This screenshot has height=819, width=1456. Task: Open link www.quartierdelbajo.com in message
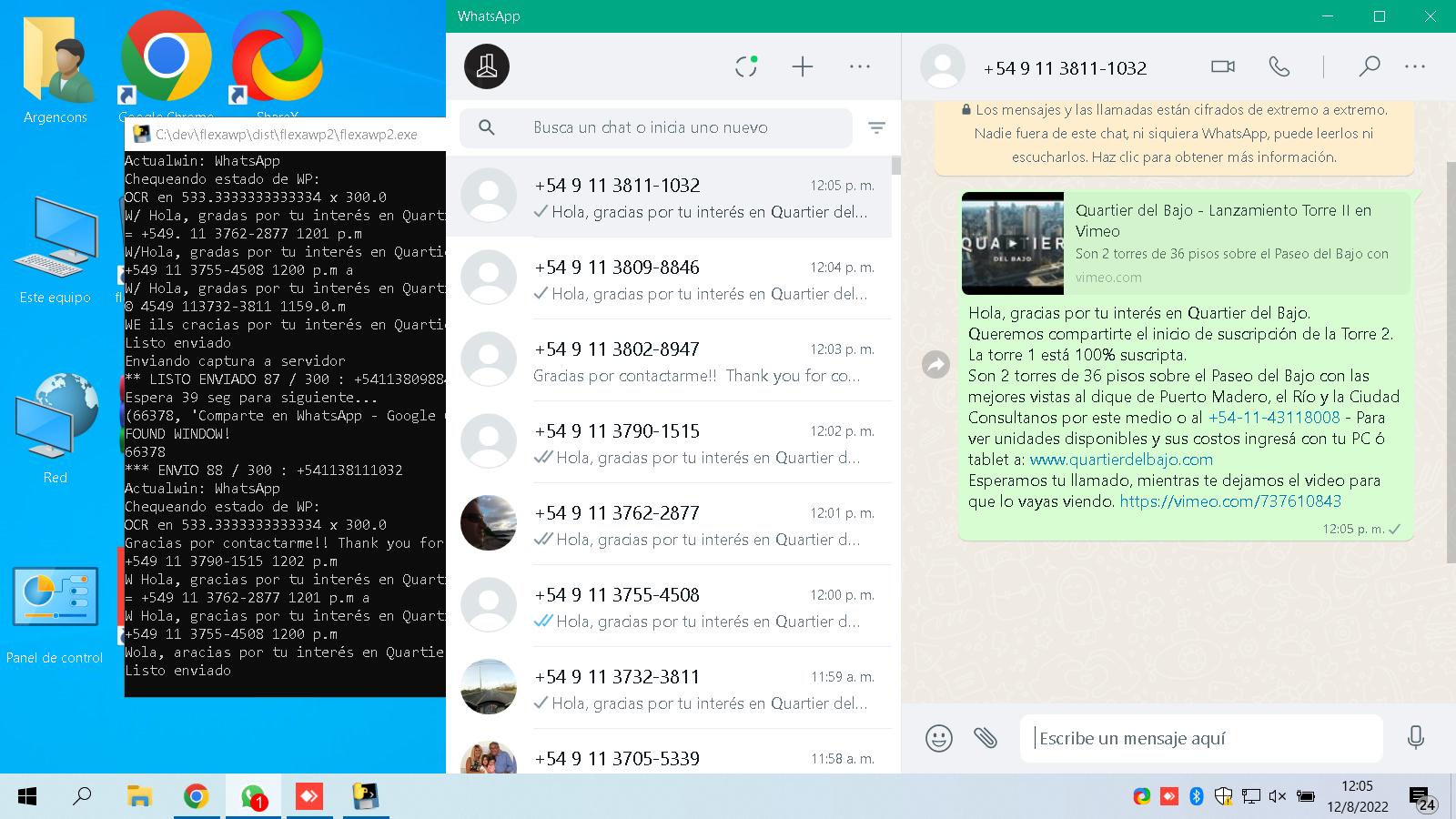[x=1121, y=460]
